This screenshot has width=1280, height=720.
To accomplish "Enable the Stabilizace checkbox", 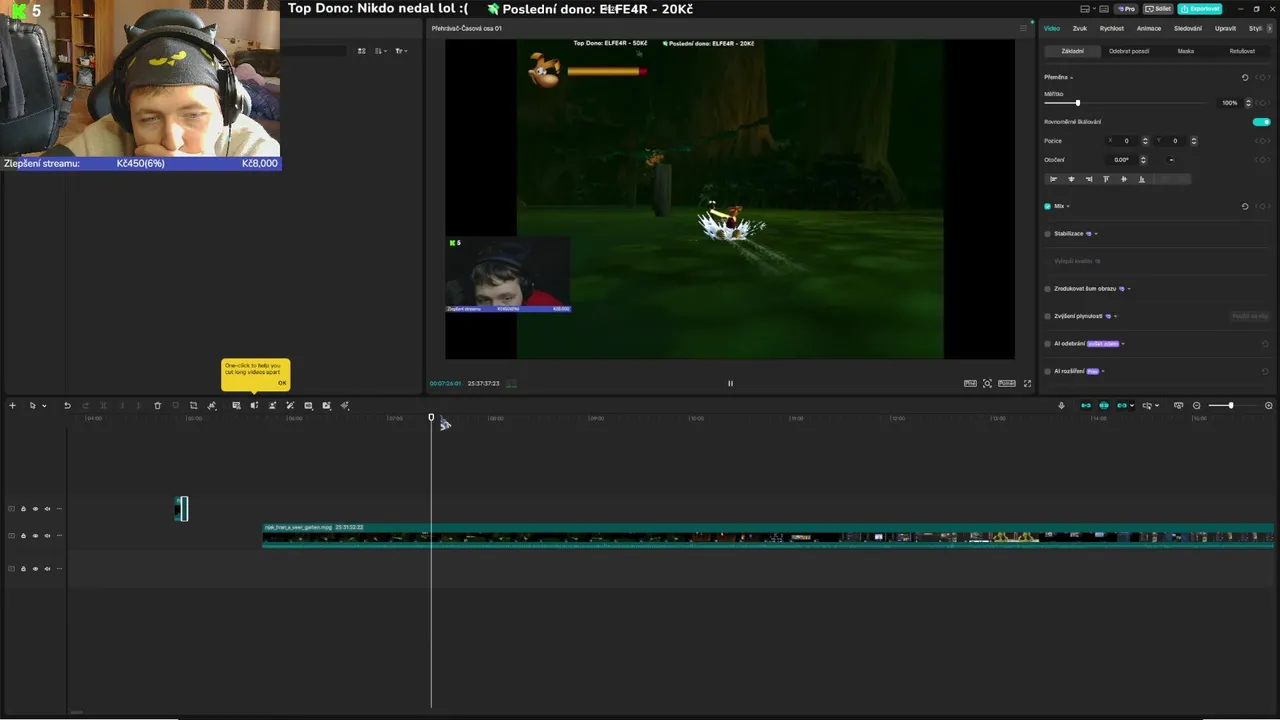I will pos(1047,234).
